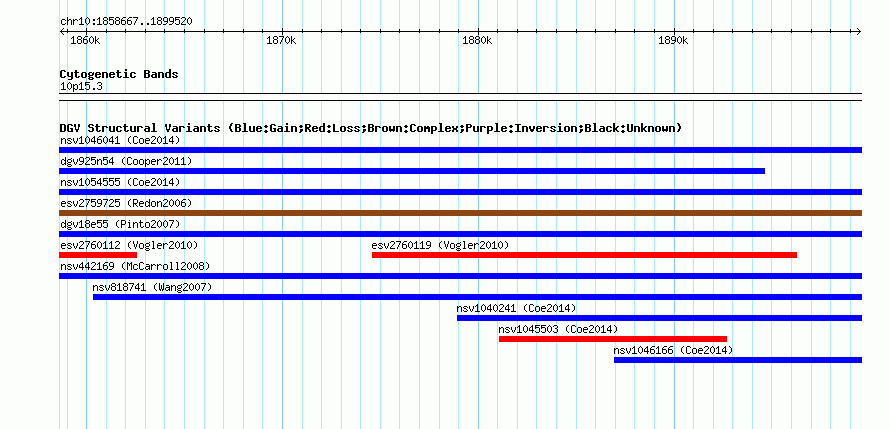Select the blue dgv18e55 gain bar
890x429 pixels.
pyautogui.click(x=460, y=234)
